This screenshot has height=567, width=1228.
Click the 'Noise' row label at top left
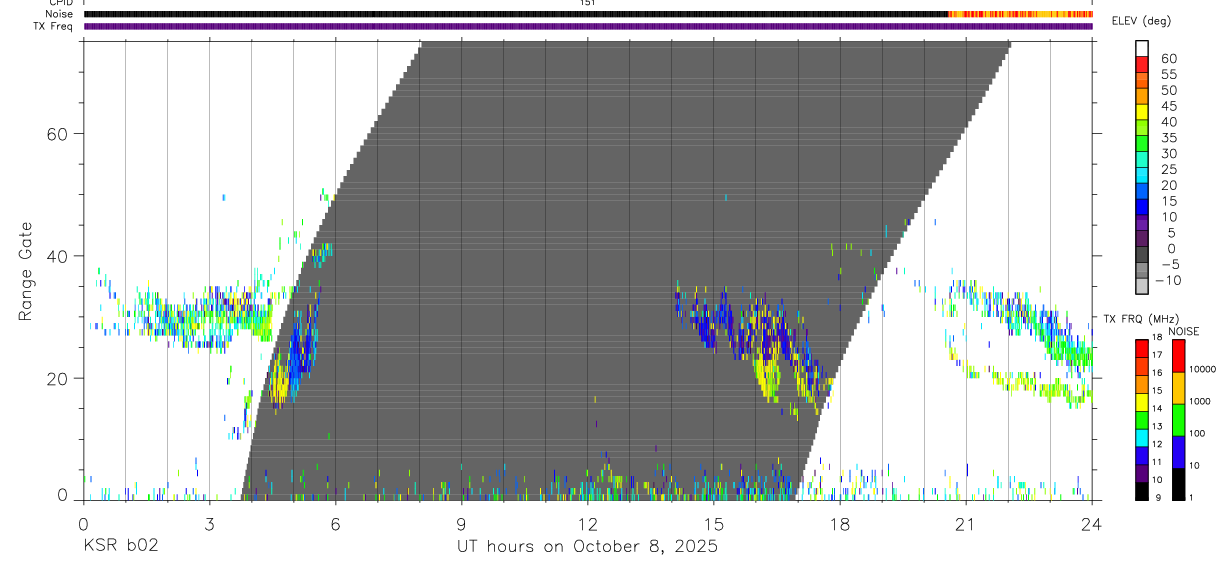[x=61, y=14]
